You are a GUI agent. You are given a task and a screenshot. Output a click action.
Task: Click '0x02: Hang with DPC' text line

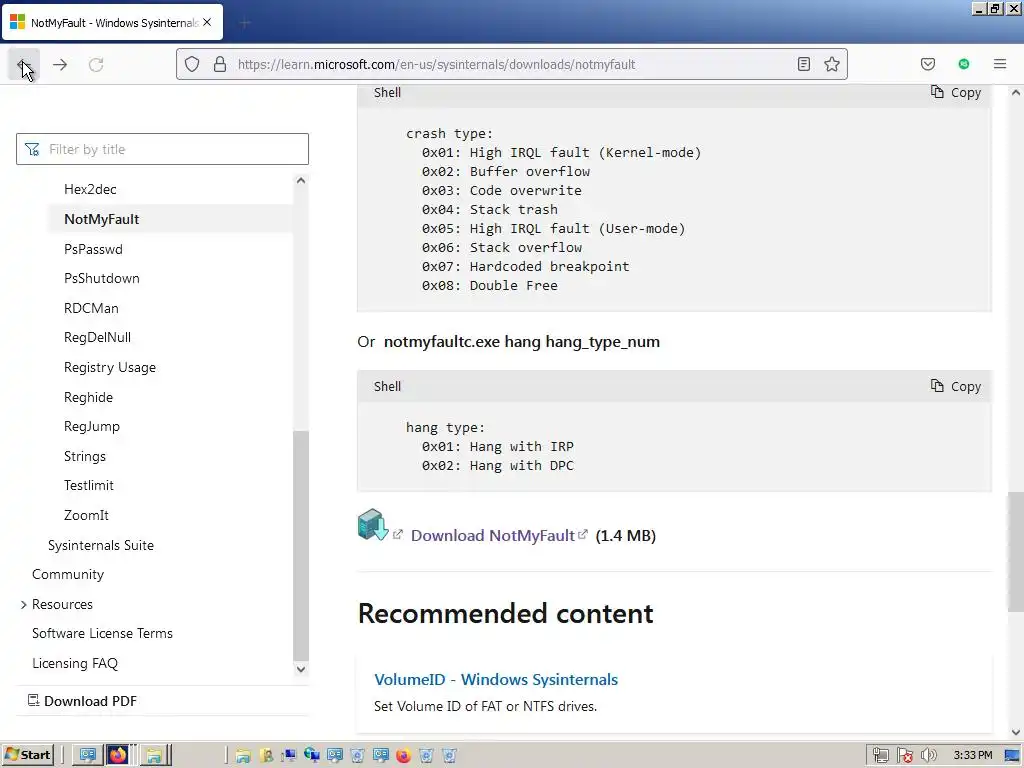497,466
